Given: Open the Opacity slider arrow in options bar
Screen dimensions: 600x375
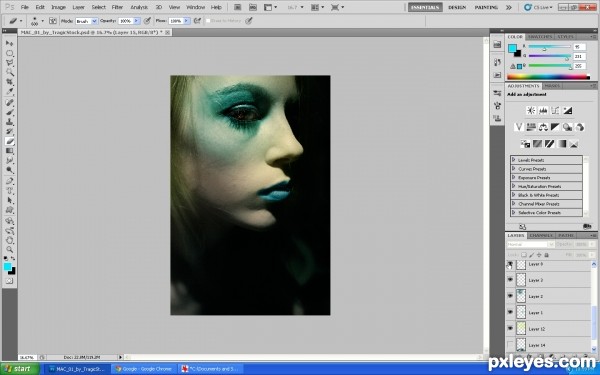Looking at the screenshot, I should click(137, 21).
